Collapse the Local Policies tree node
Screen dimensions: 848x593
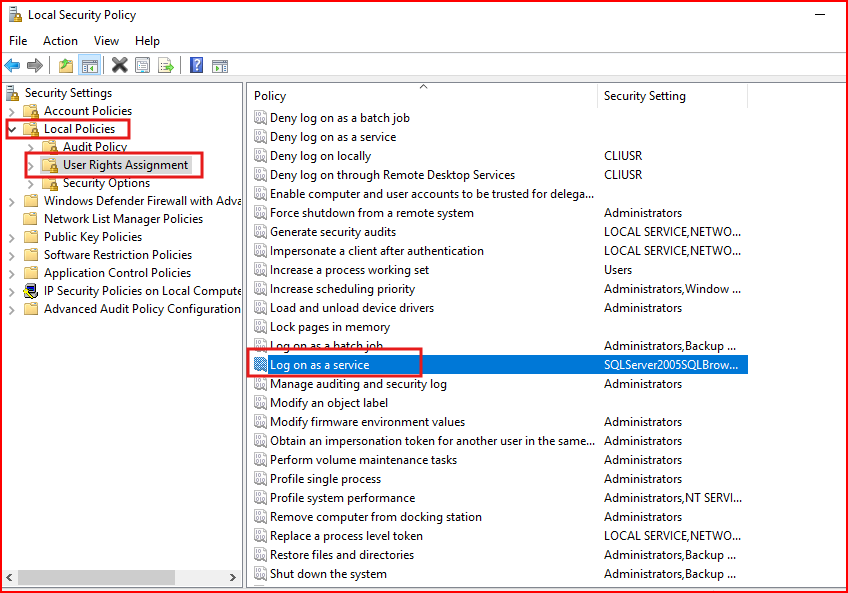pyautogui.click(x=12, y=129)
